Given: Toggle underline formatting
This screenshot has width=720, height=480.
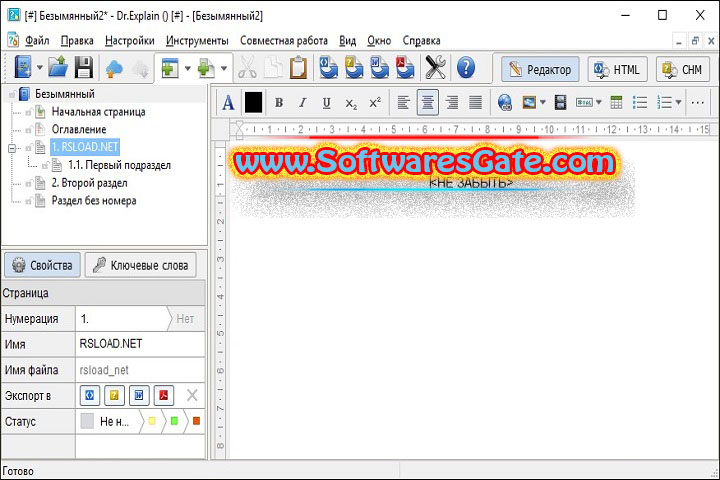Looking at the screenshot, I should point(326,102).
